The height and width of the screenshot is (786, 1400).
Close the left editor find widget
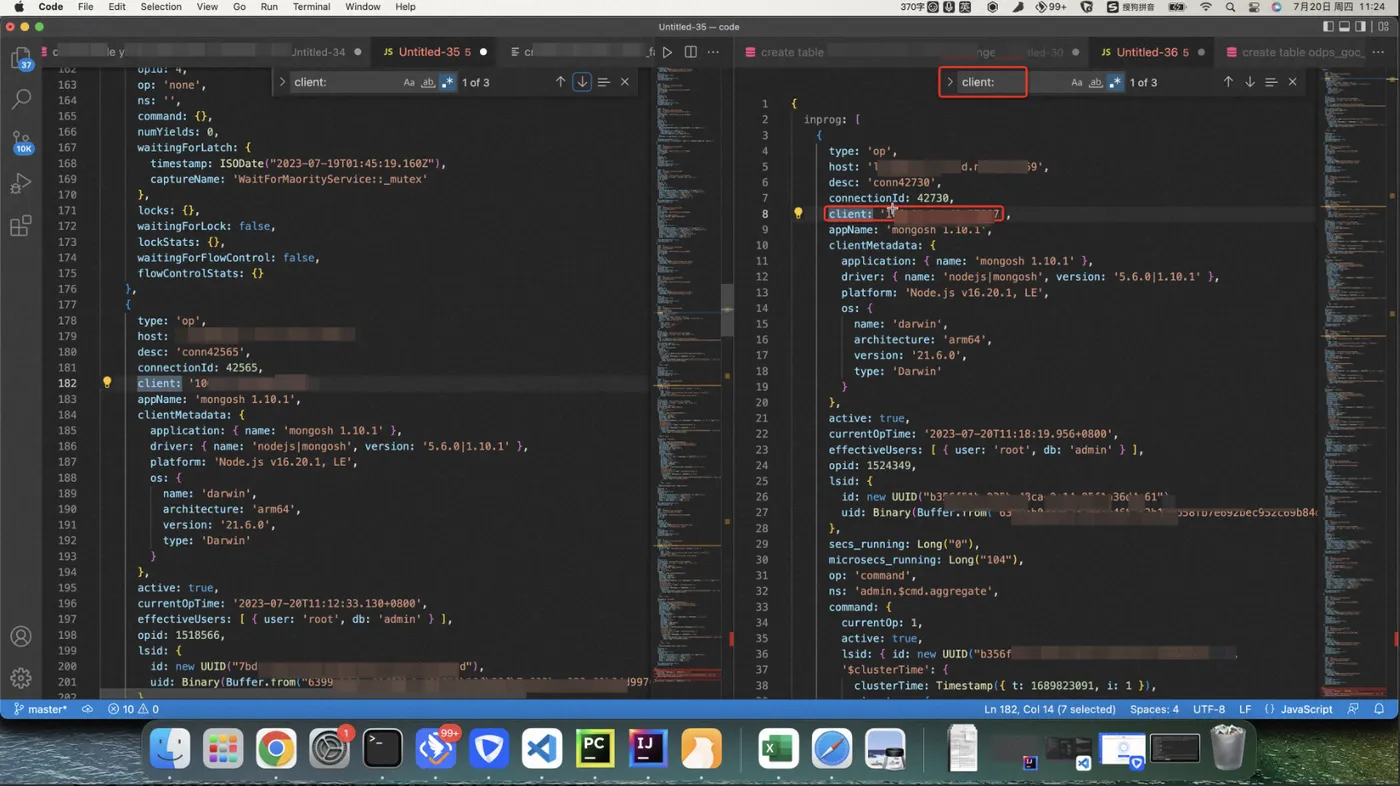click(625, 82)
